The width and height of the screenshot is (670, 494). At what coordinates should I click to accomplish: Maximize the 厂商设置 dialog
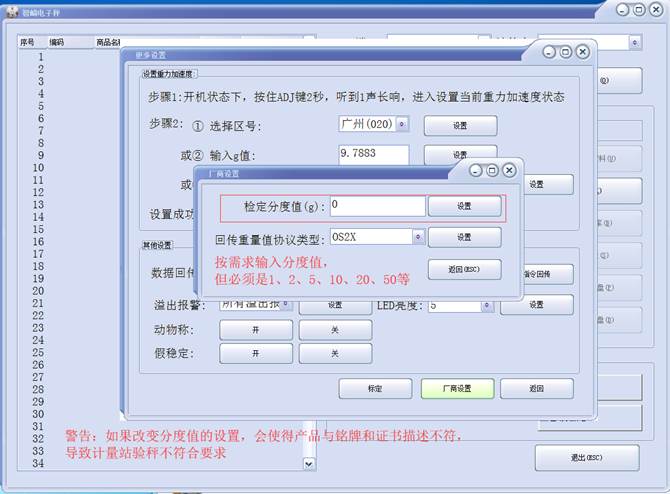[492, 171]
